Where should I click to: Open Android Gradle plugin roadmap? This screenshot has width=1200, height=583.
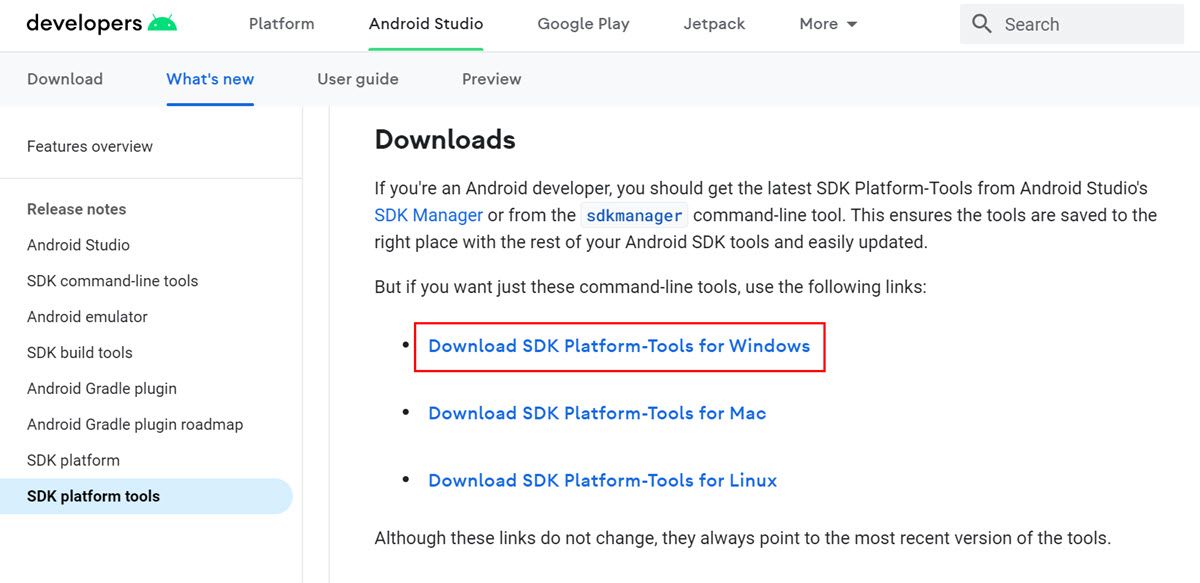point(135,424)
